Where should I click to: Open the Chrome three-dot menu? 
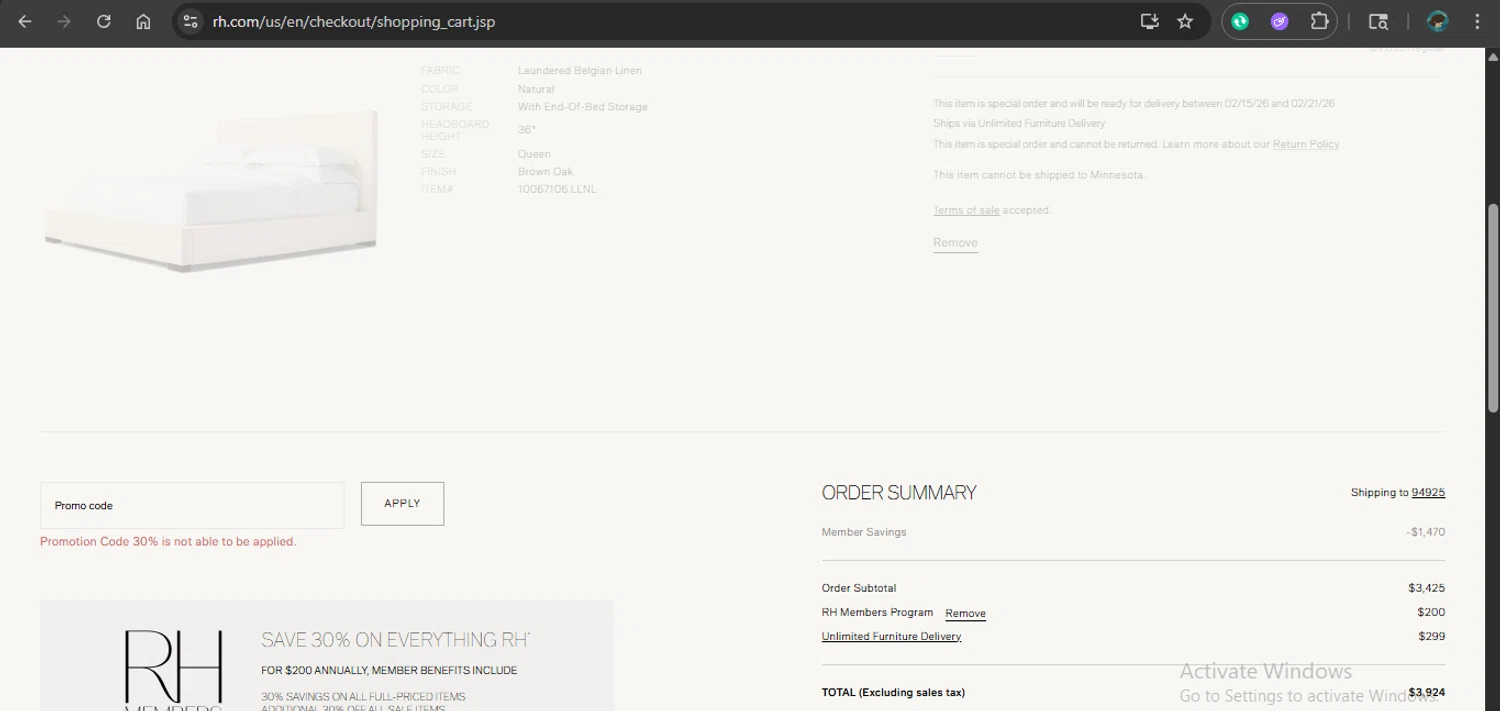pos(1477,21)
